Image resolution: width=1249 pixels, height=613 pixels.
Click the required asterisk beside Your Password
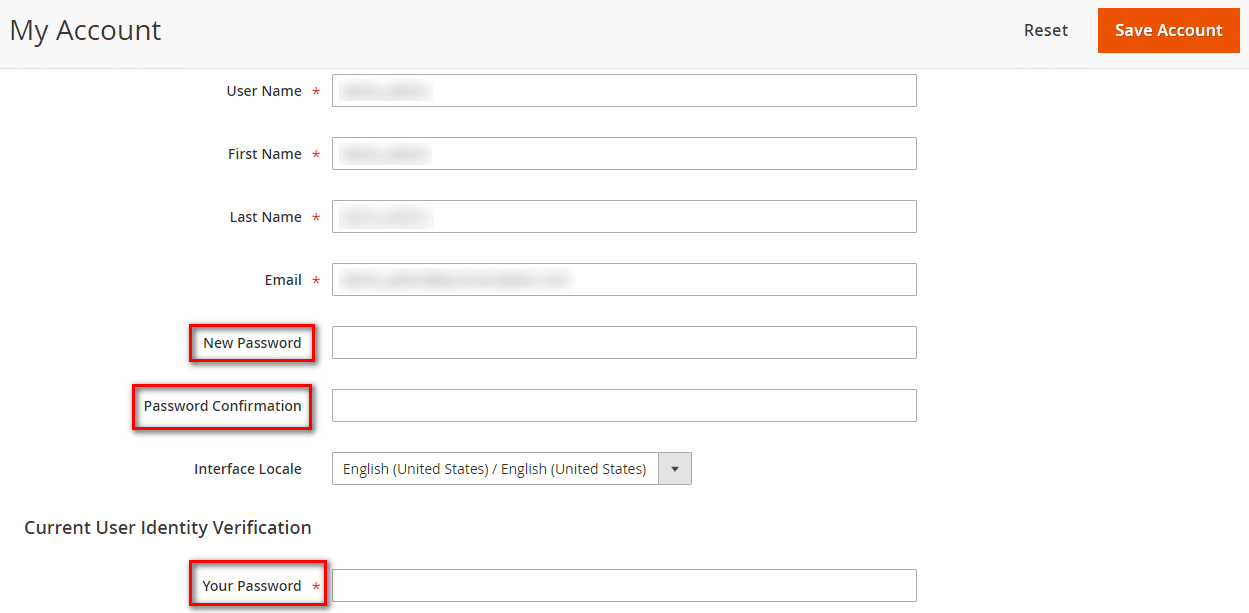tap(317, 586)
